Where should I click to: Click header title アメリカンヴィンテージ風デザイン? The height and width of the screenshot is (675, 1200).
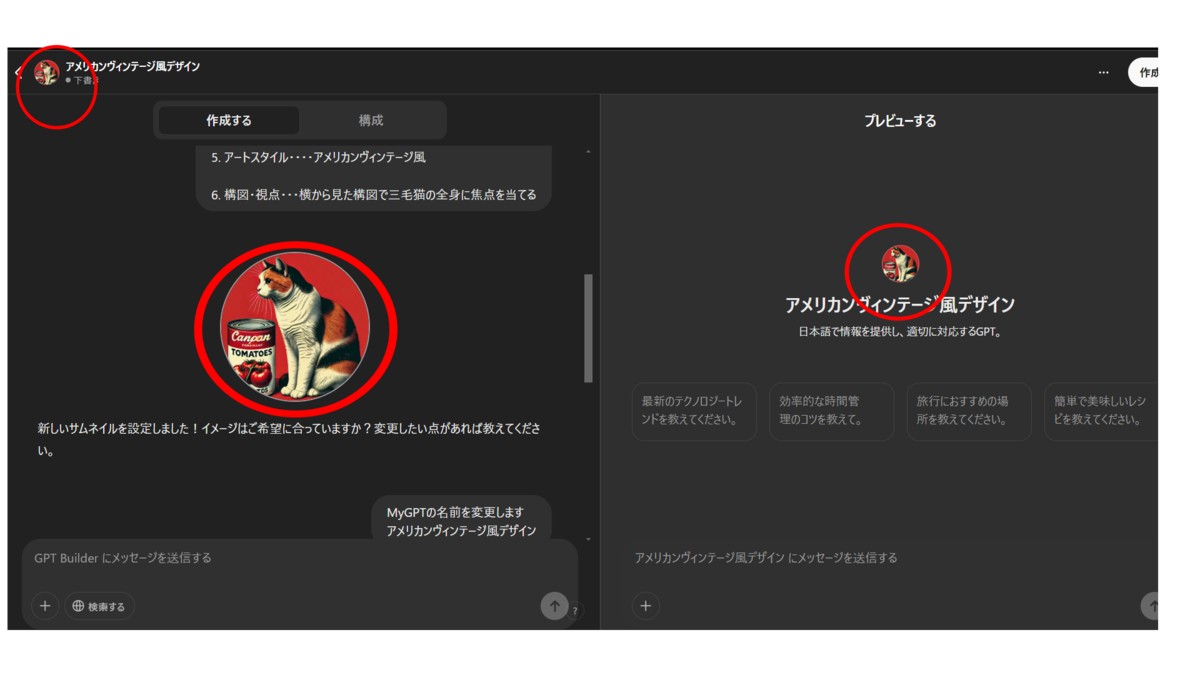[x=133, y=66]
